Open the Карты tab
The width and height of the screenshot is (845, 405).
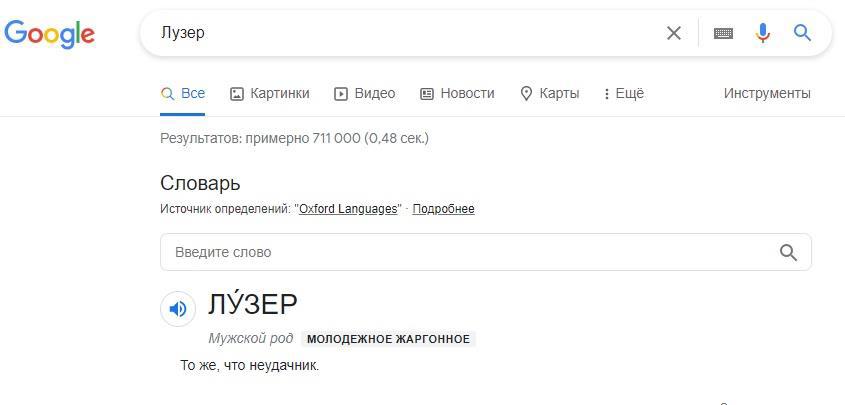coord(549,93)
